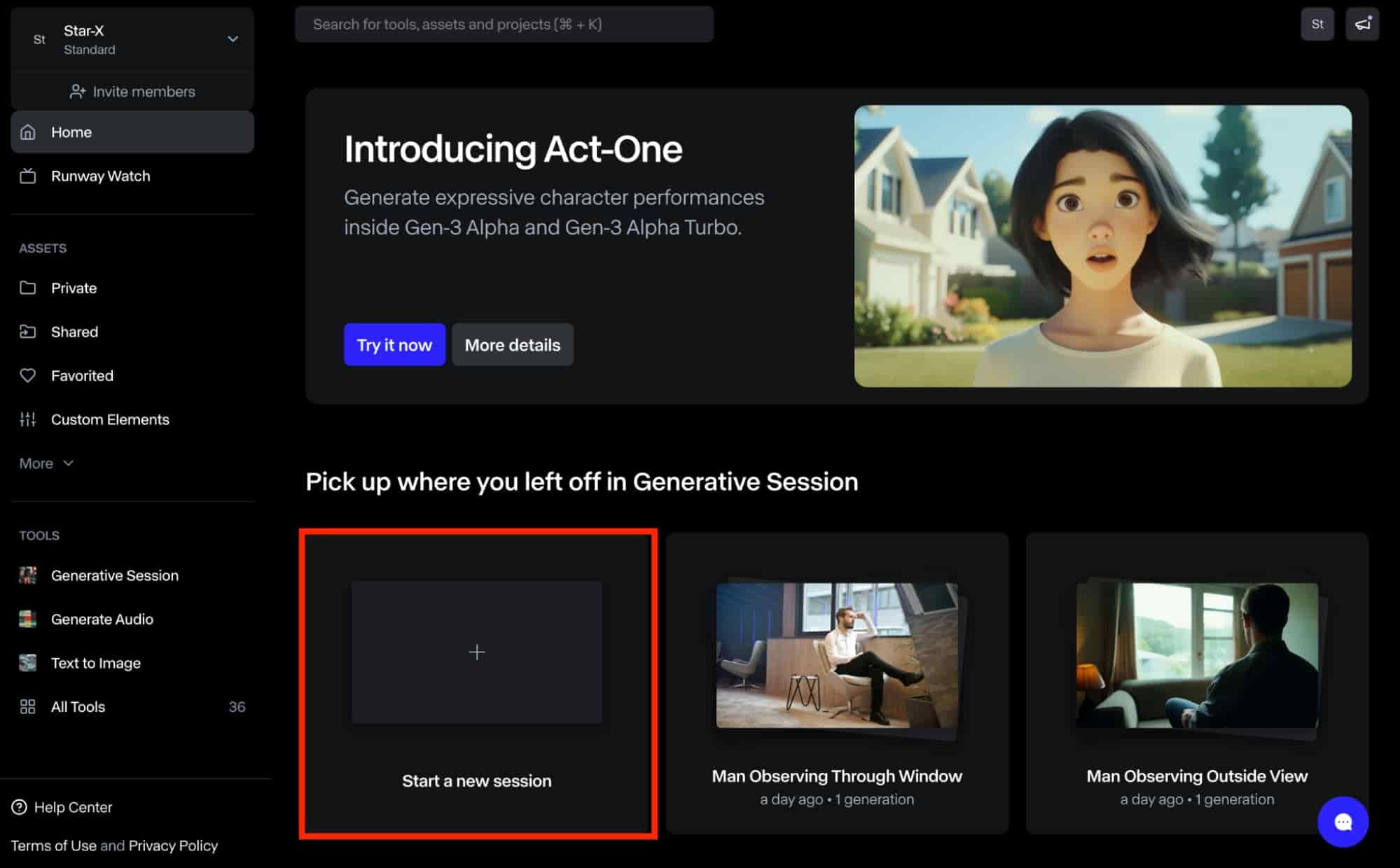Open the Private assets folder
Viewport: 1400px width, 868px height.
coord(73,288)
